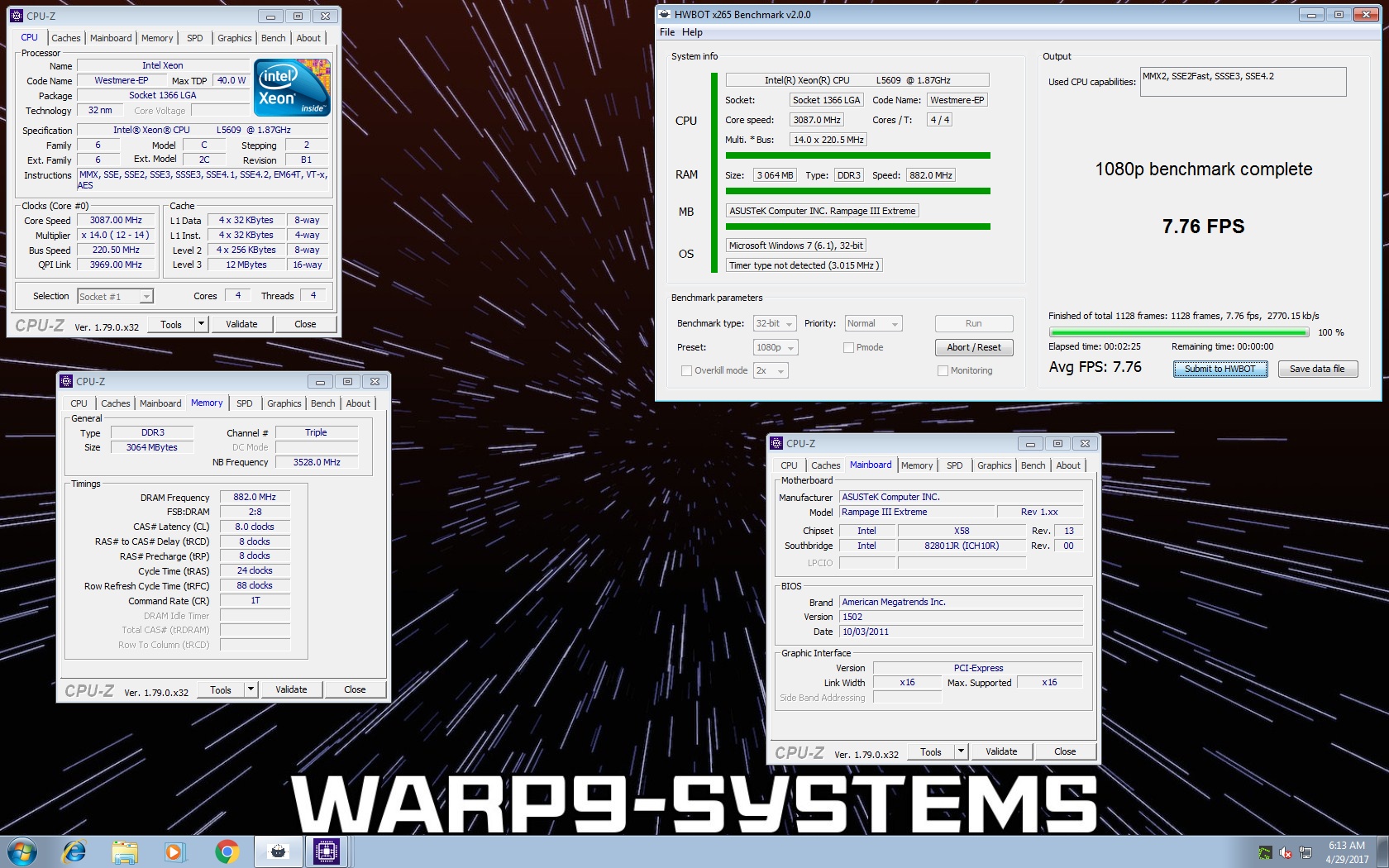Click the Used CPU capabilities text box

tap(1243, 82)
